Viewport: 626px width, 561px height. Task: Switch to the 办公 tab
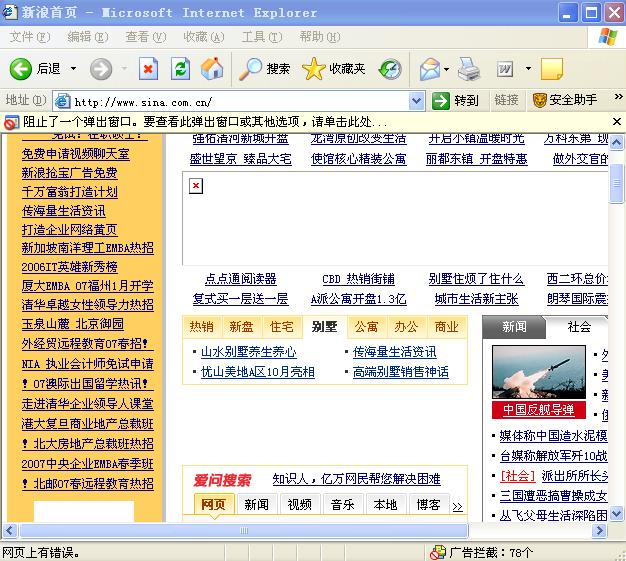coord(406,327)
